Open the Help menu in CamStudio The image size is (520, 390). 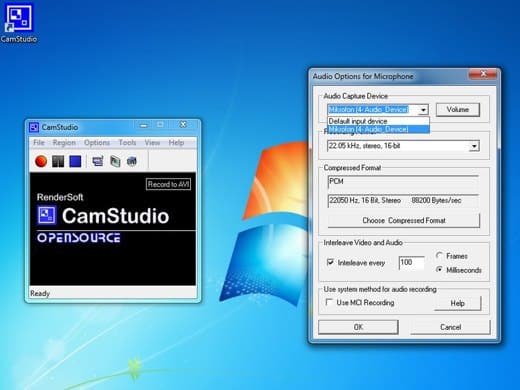176,143
